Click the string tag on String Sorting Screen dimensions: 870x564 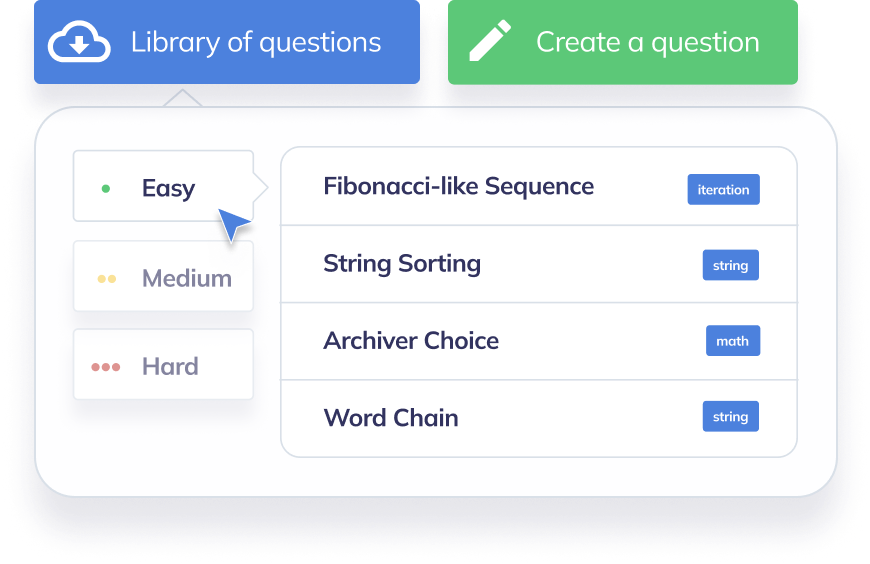731,265
